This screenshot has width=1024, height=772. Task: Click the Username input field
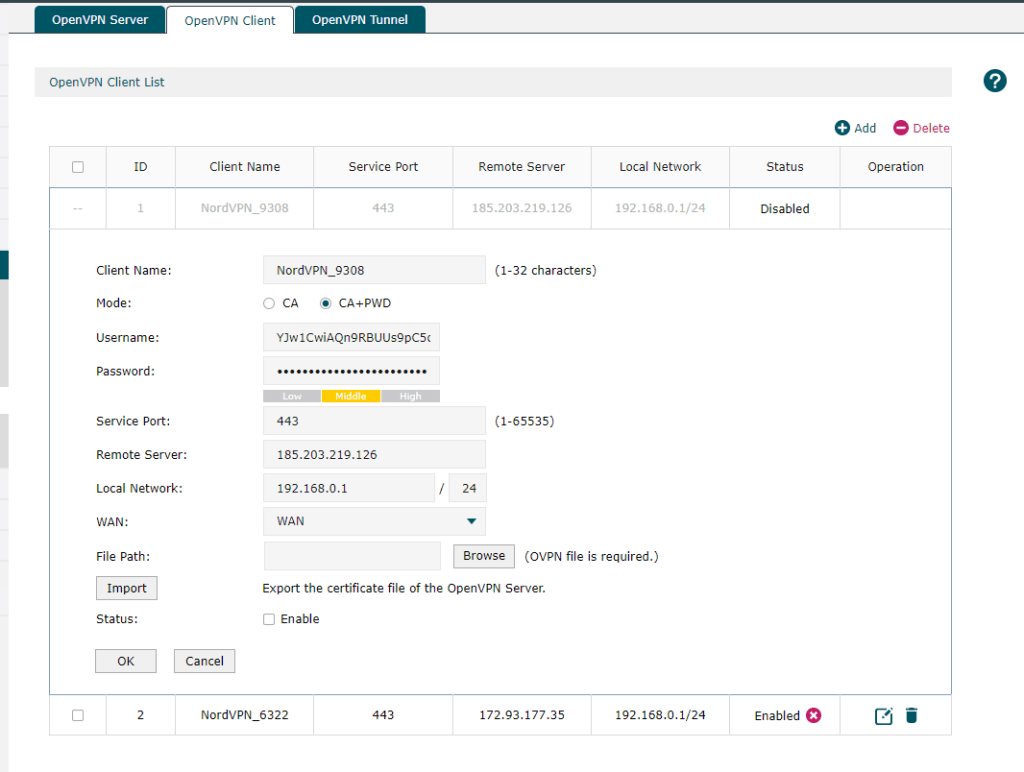click(351, 338)
